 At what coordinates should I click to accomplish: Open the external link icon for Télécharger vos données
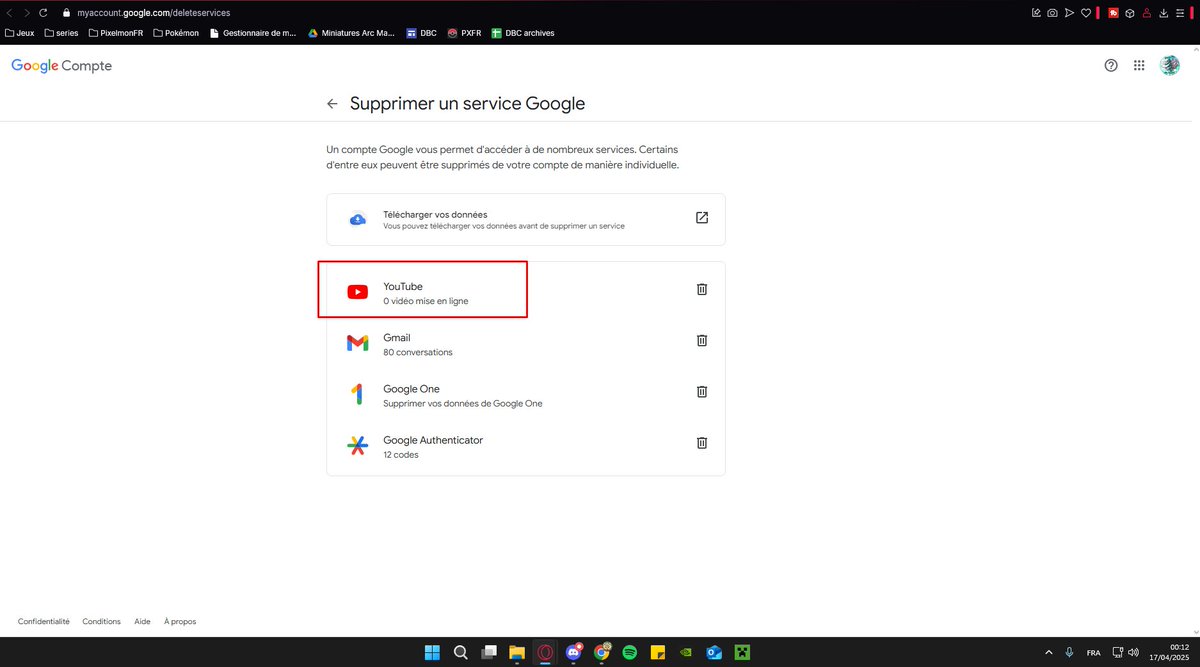pos(702,218)
